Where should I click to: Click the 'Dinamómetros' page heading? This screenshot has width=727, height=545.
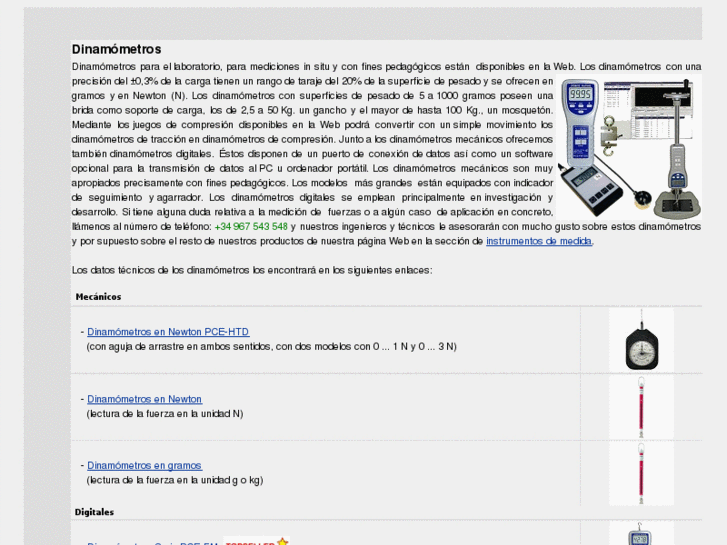[116, 49]
